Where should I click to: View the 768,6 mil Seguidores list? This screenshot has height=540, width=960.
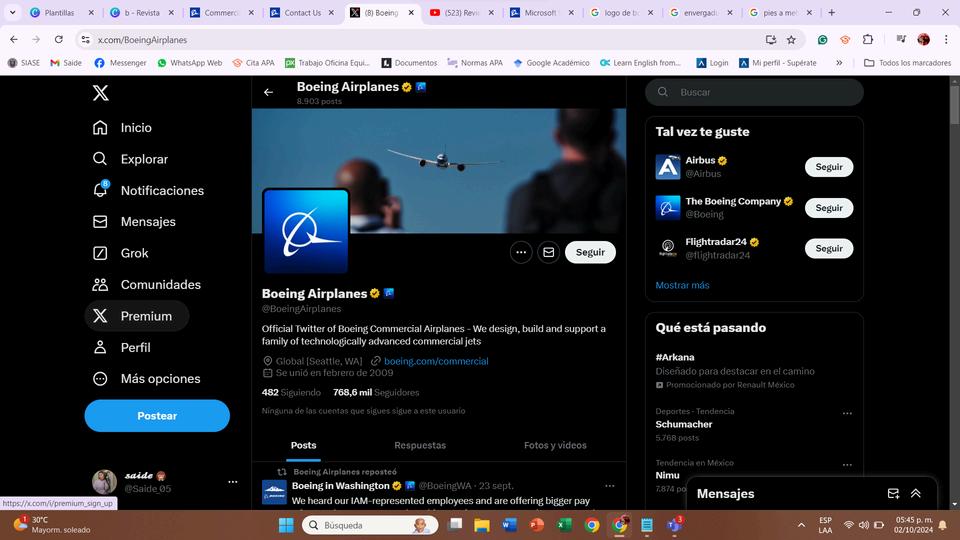(376, 392)
